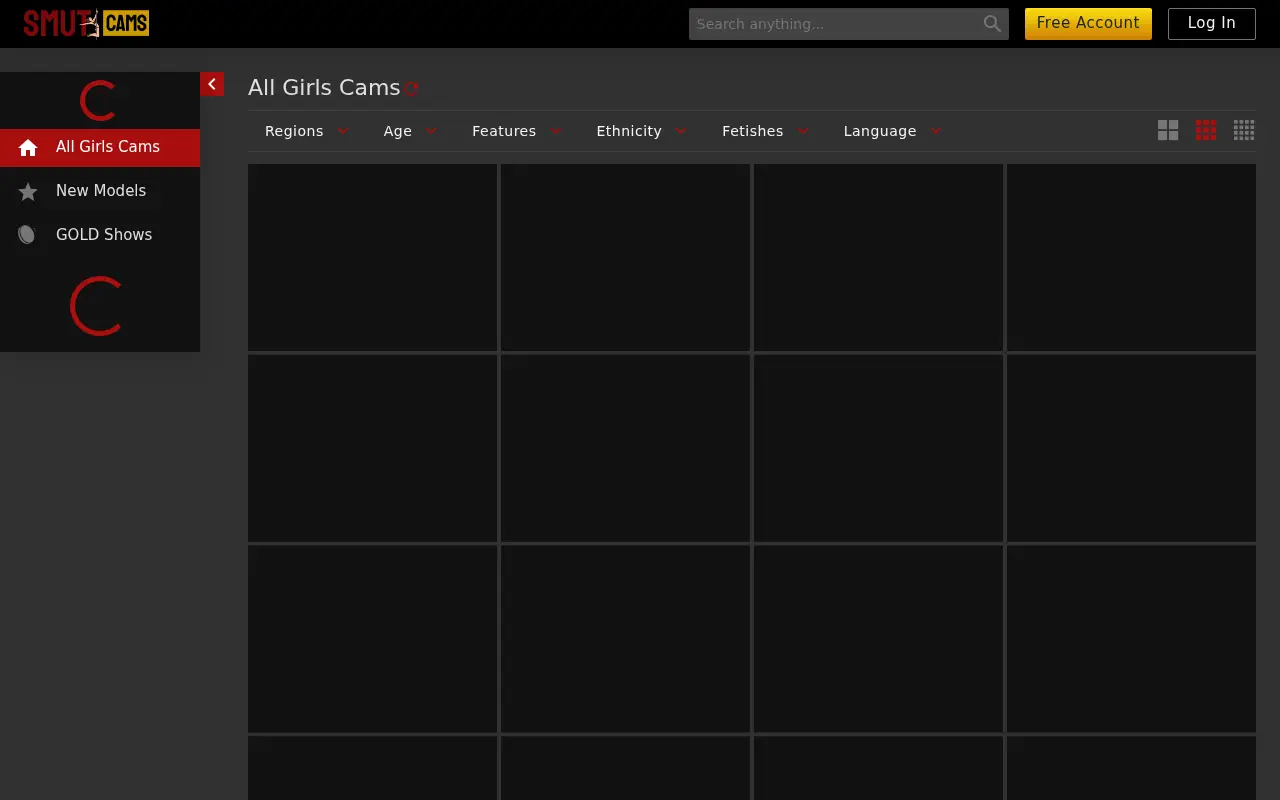Switch to large grid view
Viewport: 1280px width, 800px height.
(x=1168, y=130)
